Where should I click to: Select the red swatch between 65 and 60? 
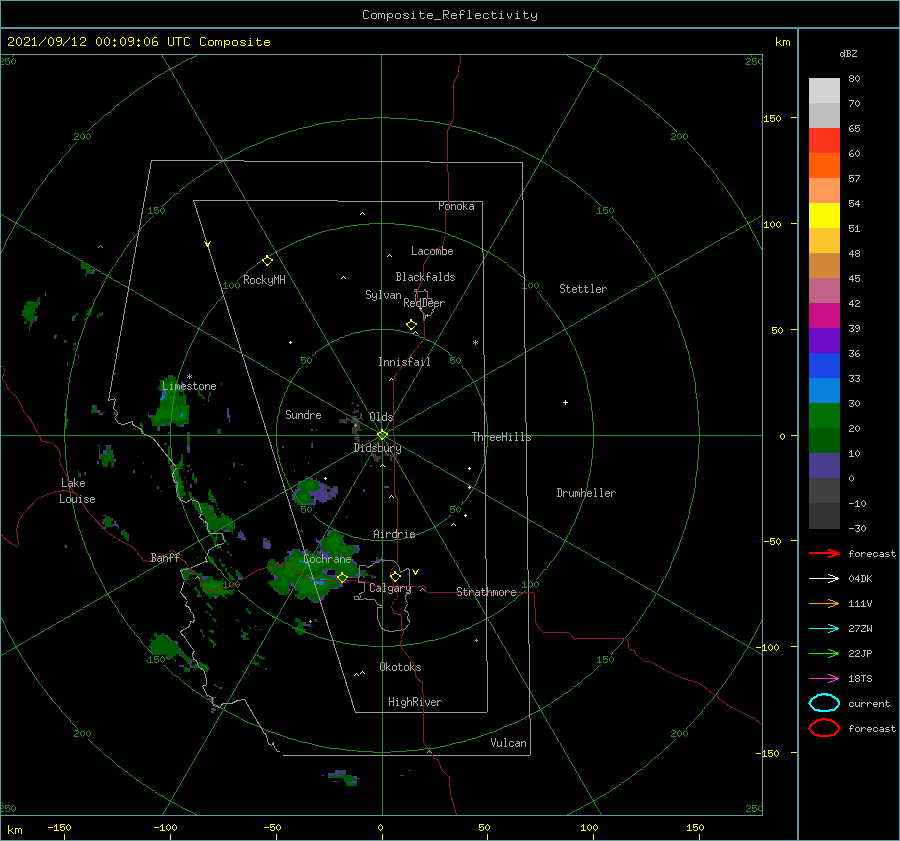point(824,141)
